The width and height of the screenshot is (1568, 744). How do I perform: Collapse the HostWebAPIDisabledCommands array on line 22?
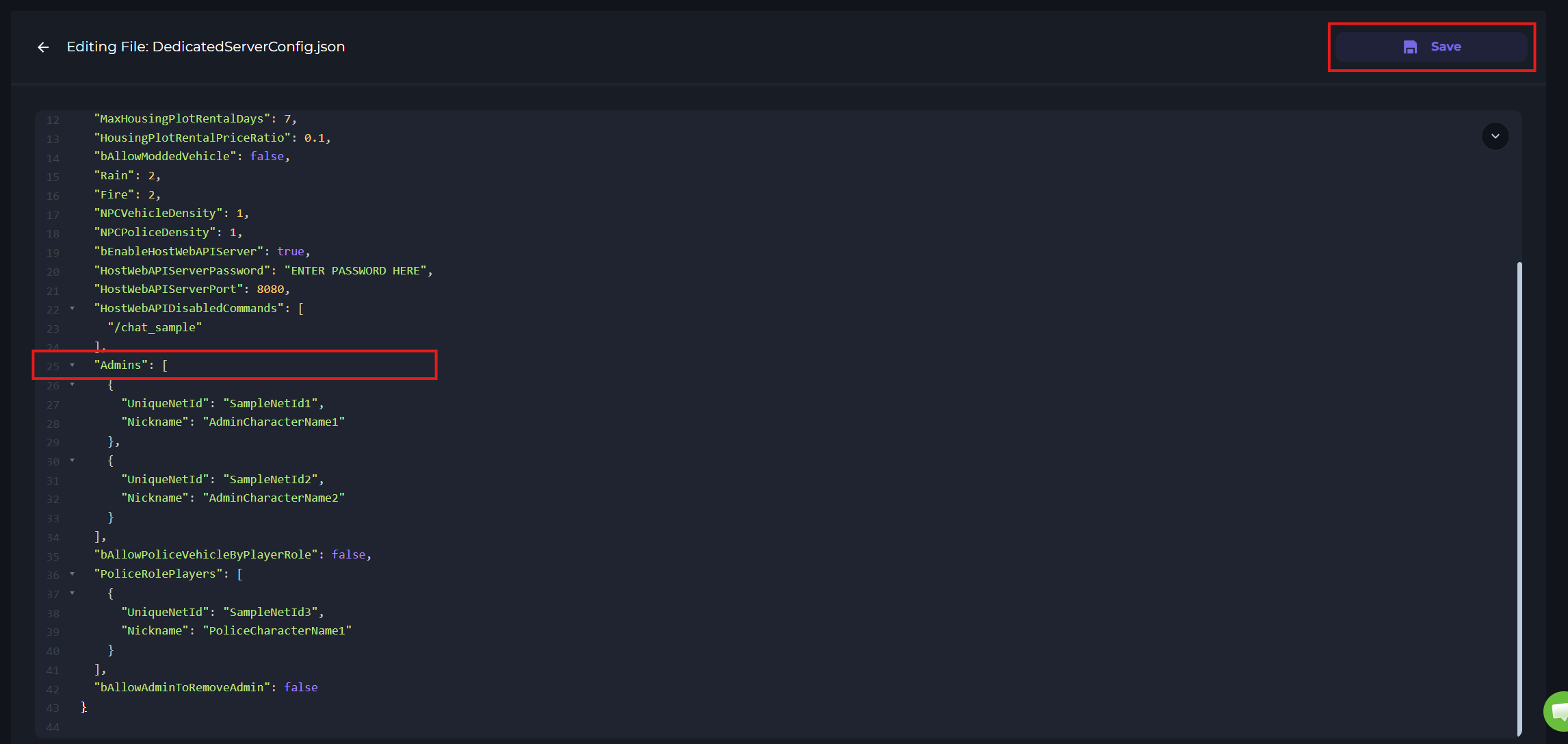73,309
